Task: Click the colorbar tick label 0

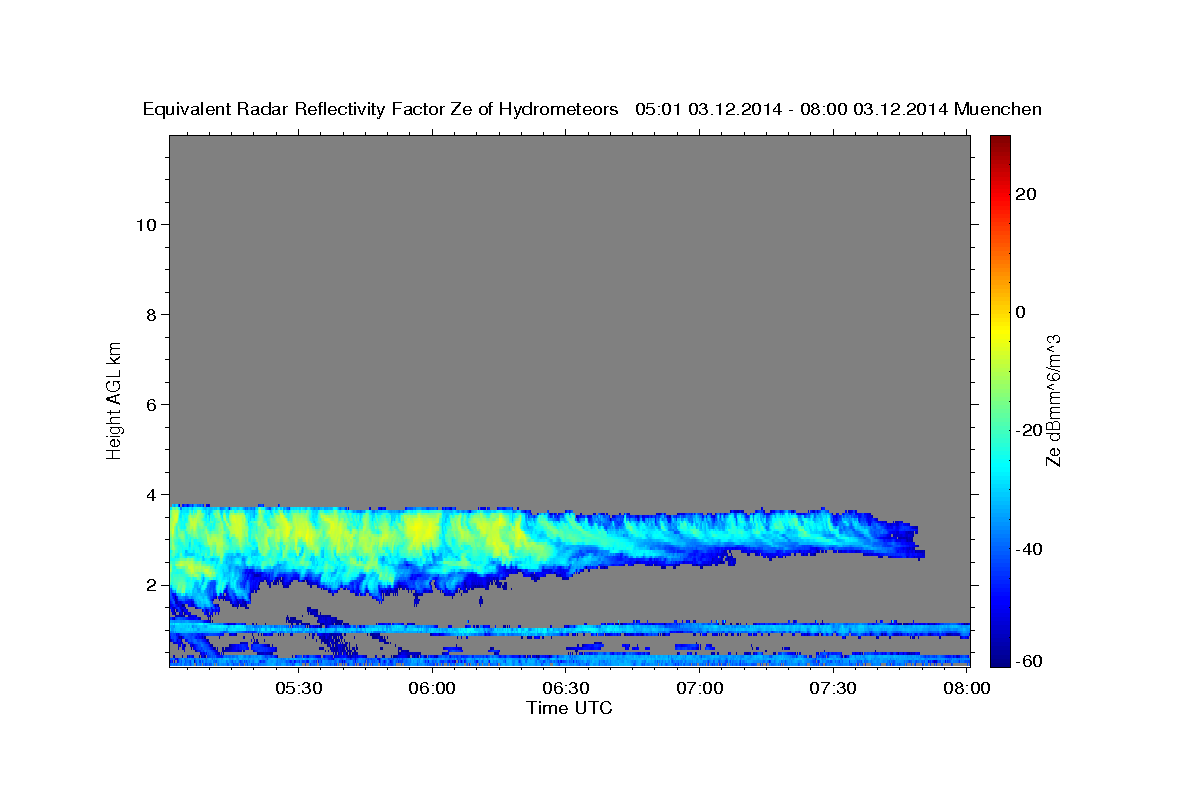Action: [1021, 312]
